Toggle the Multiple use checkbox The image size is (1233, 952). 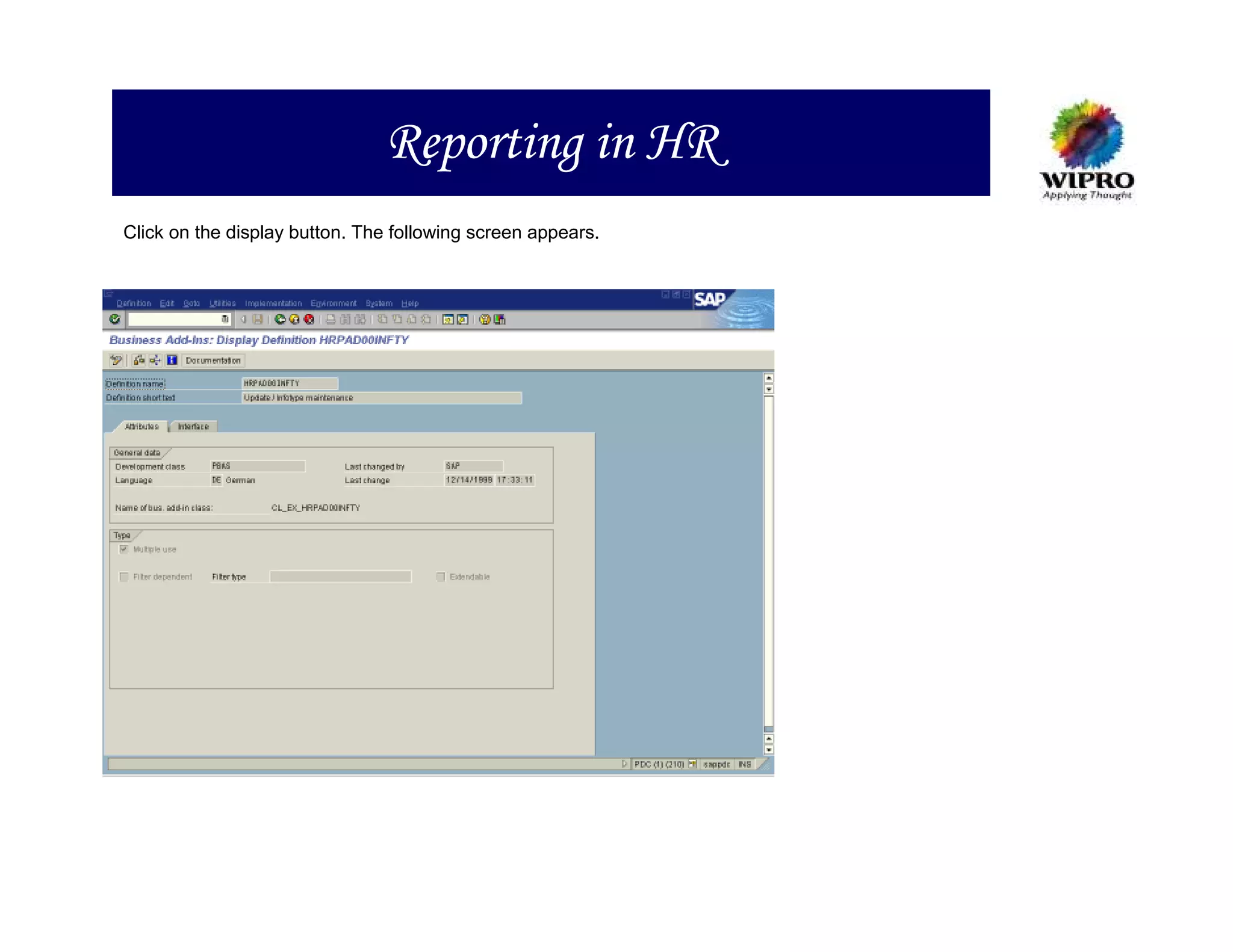point(124,549)
